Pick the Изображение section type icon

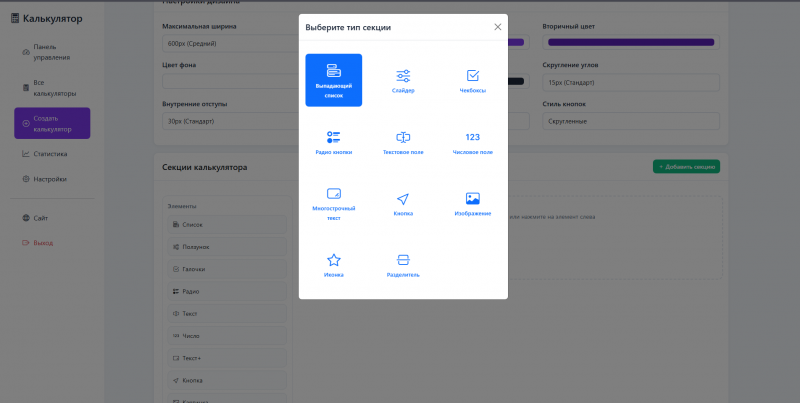(x=472, y=198)
